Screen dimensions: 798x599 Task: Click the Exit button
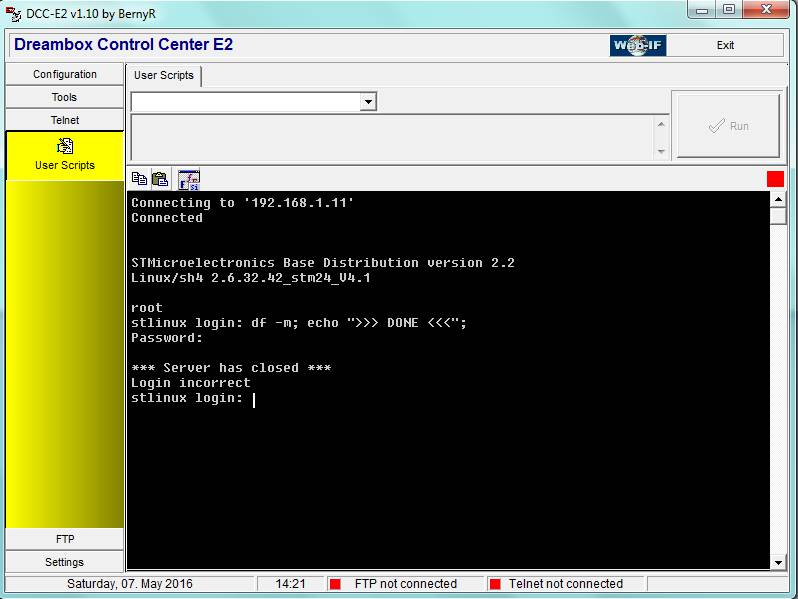[725, 45]
